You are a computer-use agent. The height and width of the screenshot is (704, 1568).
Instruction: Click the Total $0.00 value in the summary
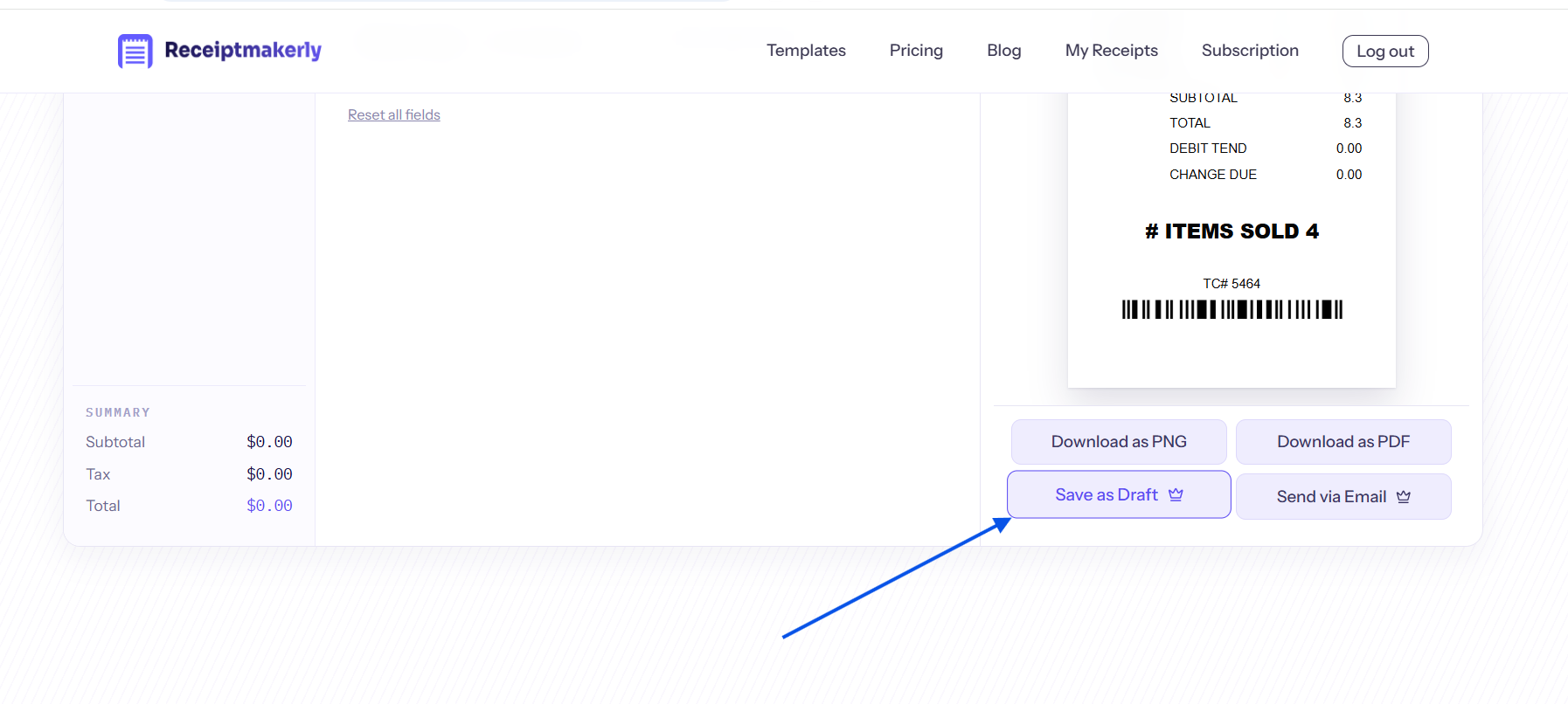pyautogui.click(x=269, y=506)
